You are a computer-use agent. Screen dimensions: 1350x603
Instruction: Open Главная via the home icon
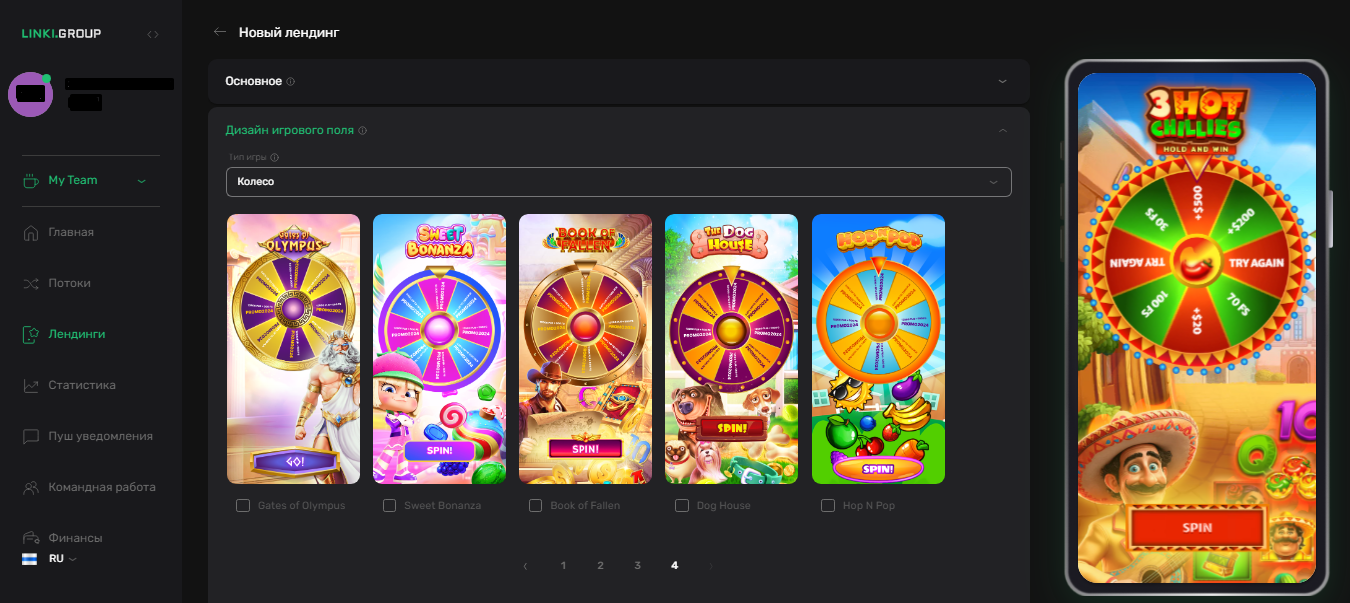point(30,232)
